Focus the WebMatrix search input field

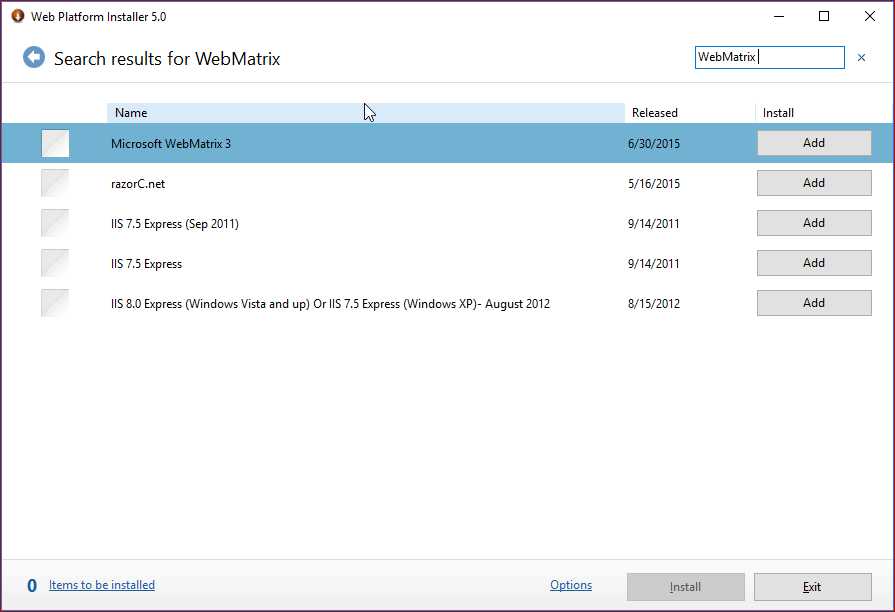pyautogui.click(x=769, y=57)
